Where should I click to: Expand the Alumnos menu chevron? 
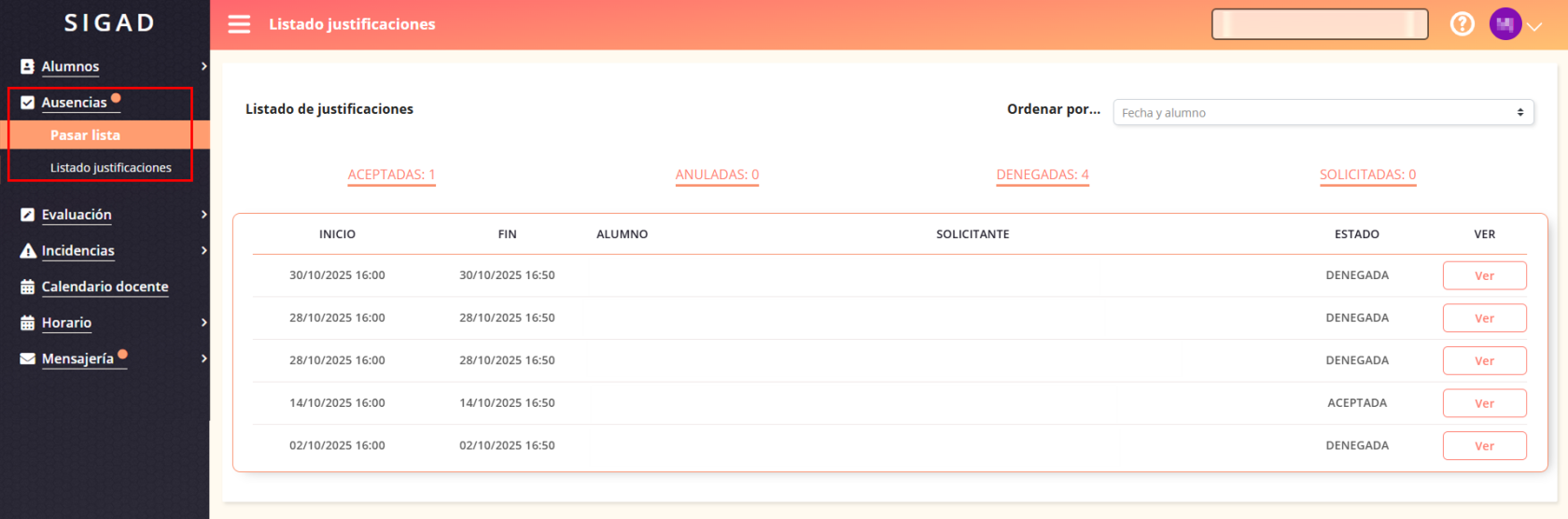pos(203,66)
